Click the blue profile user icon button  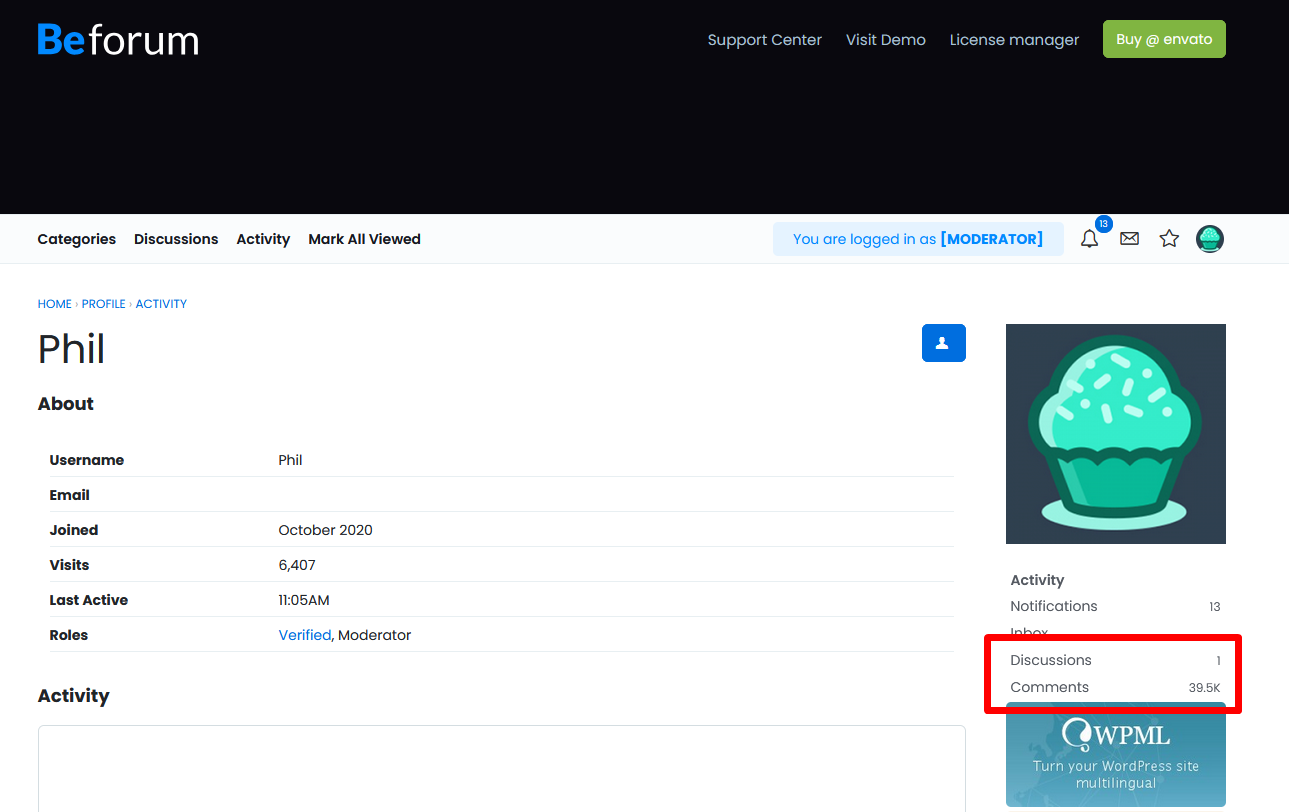943,343
